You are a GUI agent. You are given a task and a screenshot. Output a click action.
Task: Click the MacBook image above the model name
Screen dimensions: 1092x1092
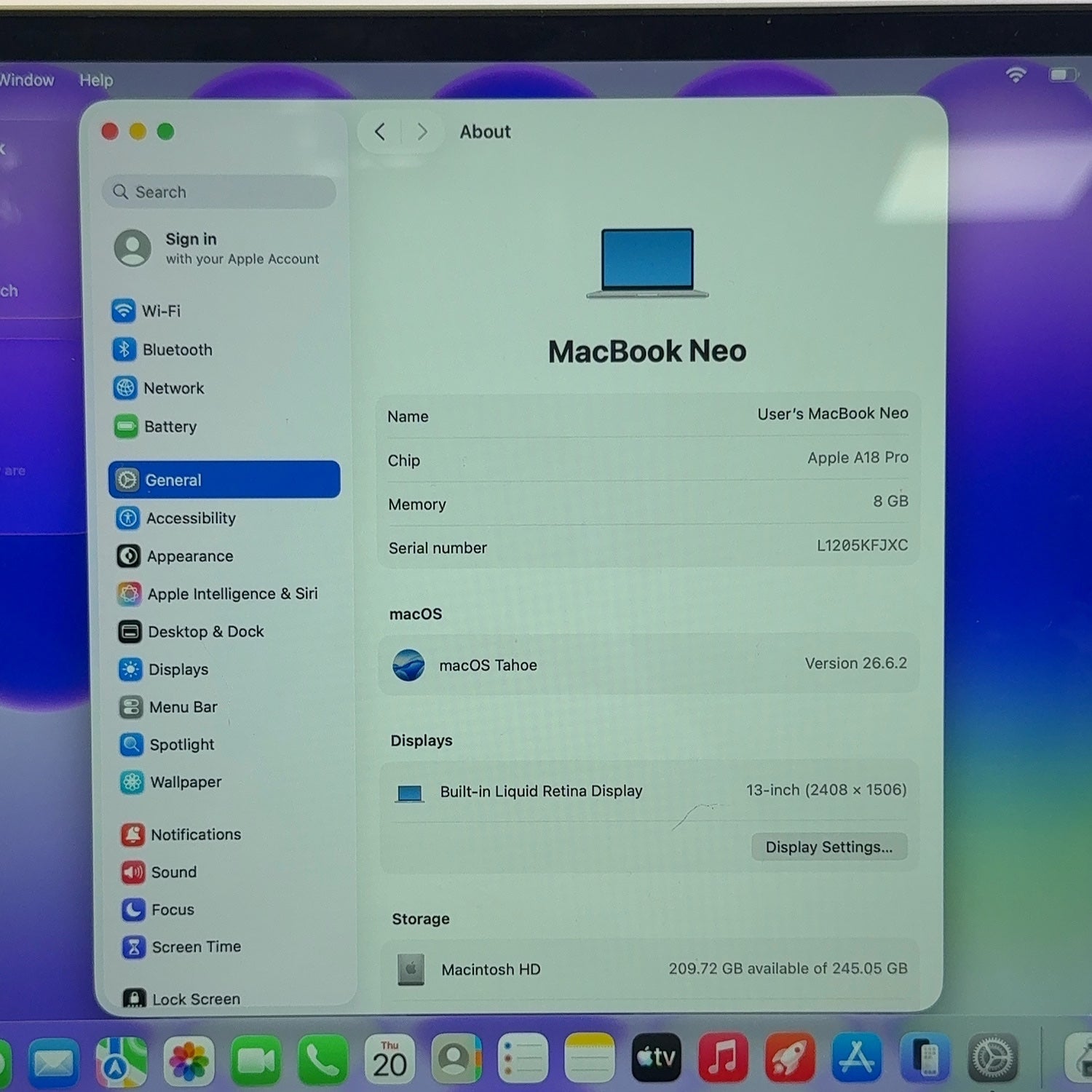click(647, 263)
